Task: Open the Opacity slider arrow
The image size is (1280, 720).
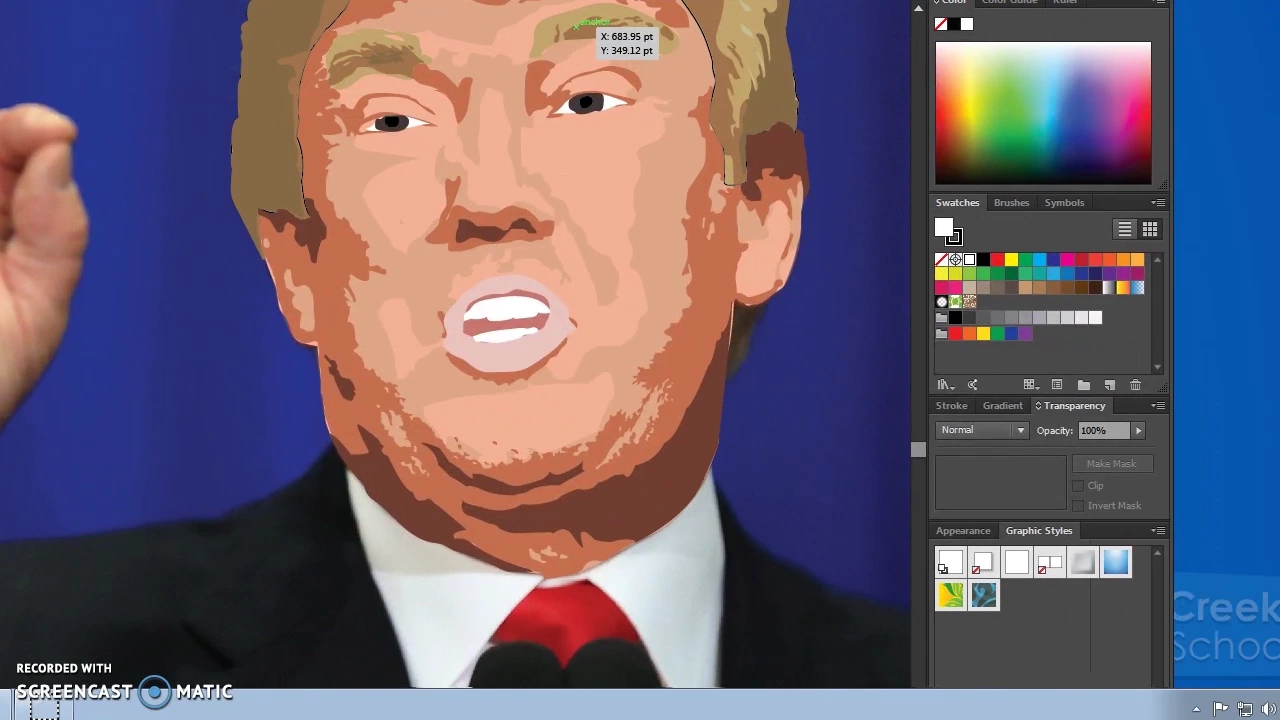Action: 1138,430
